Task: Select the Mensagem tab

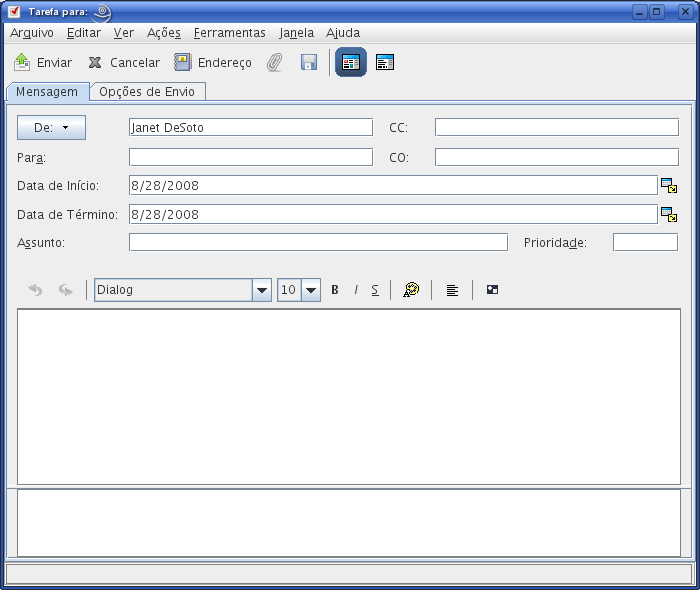Action: pos(47,91)
